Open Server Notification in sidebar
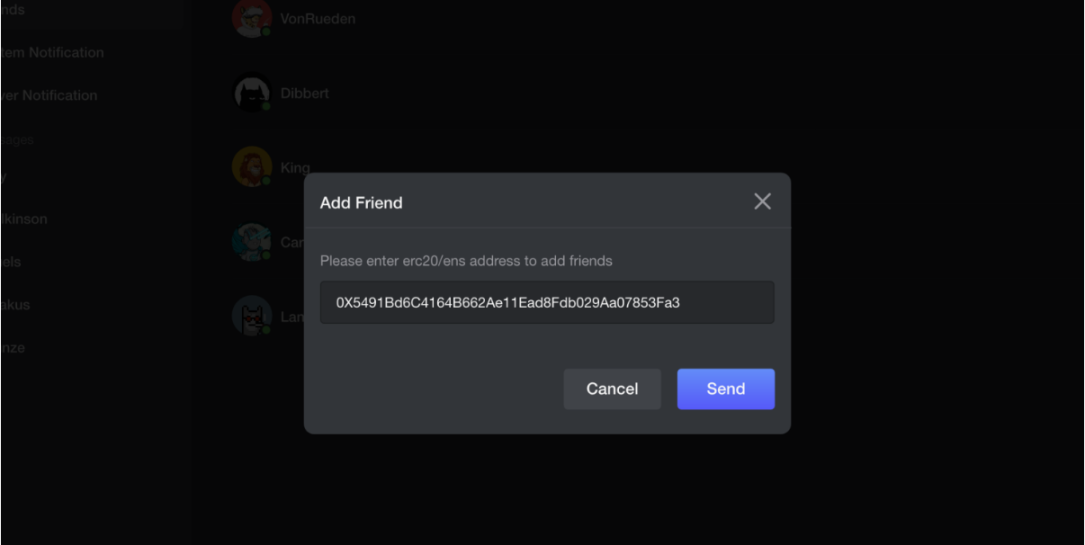The image size is (1085, 545). pyautogui.click(x=49, y=95)
